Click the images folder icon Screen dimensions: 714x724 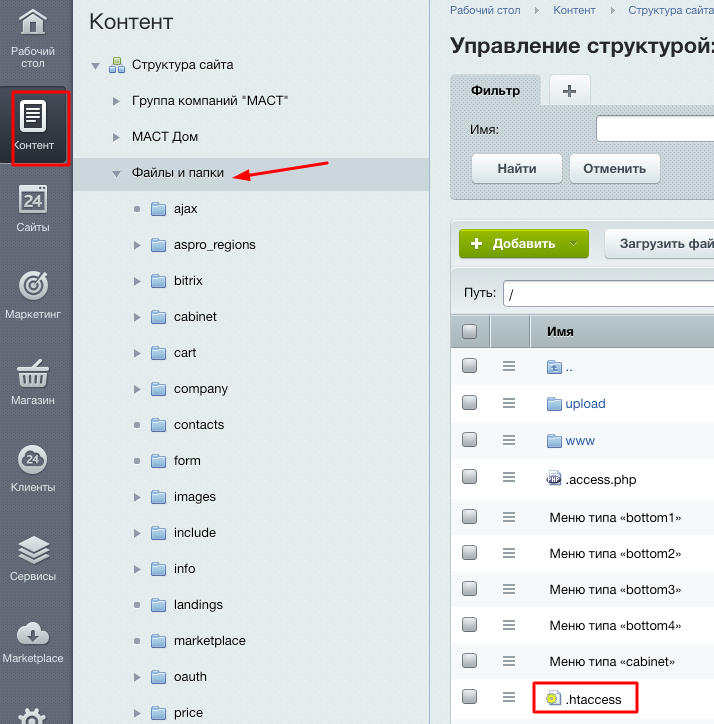[158, 497]
